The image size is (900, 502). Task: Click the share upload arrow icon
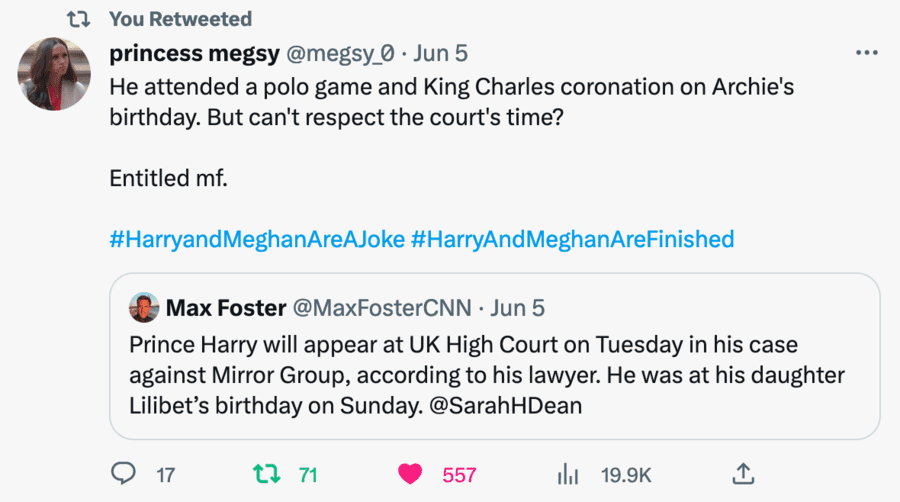coord(743,474)
